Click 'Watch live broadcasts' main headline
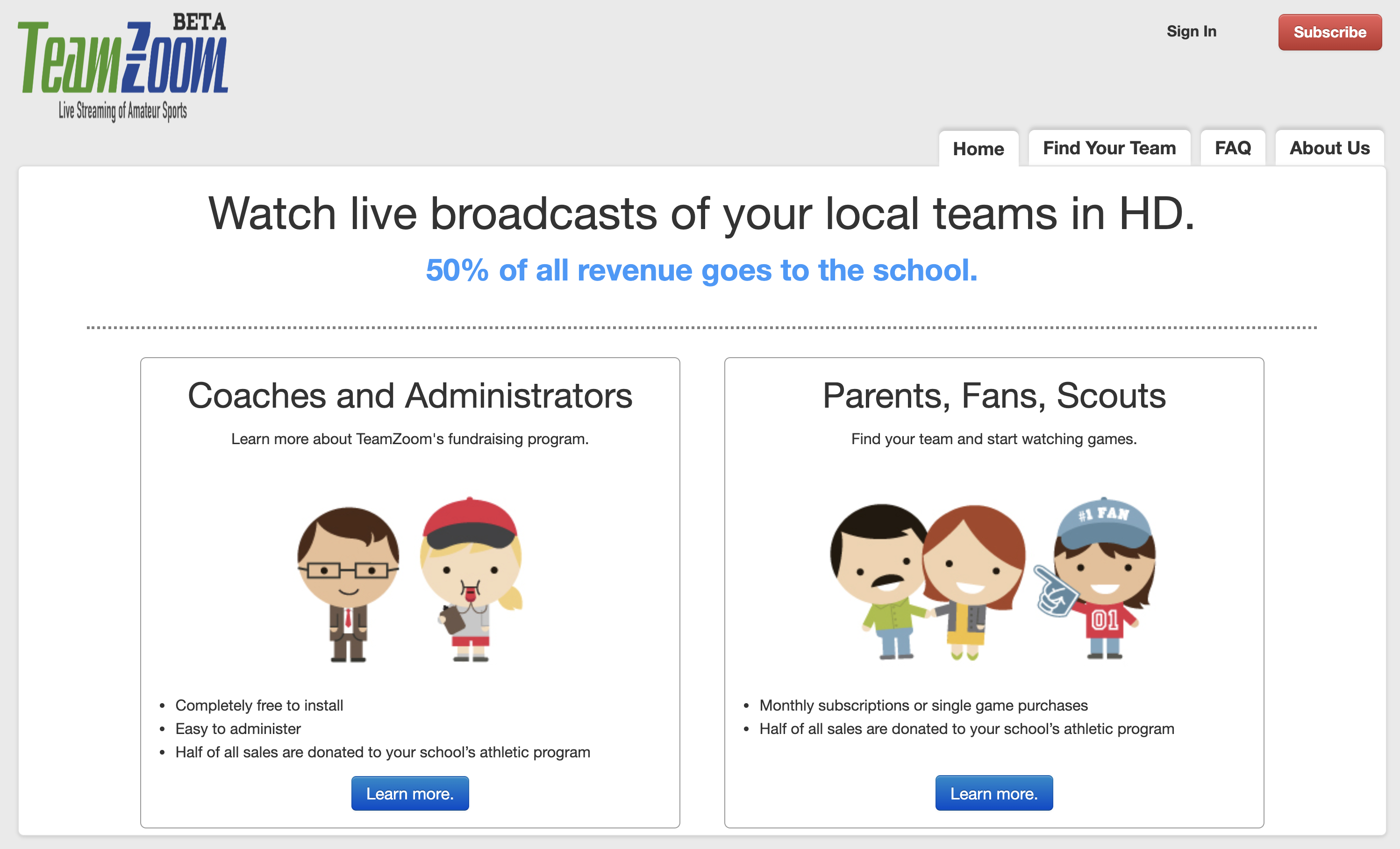Screen dimensions: 1400x849 pyautogui.click(x=702, y=214)
